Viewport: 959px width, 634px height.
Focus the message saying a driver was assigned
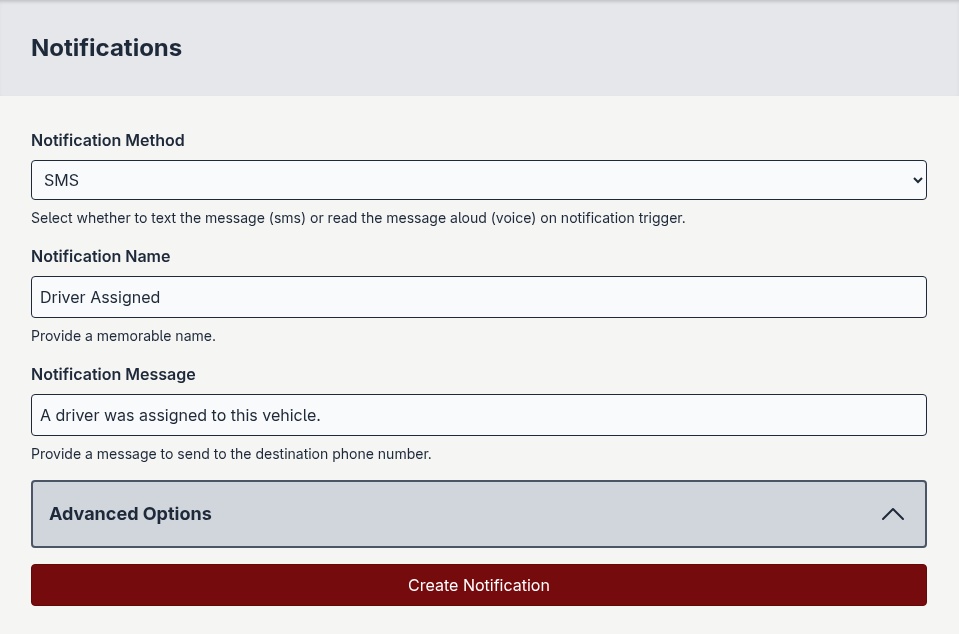479,415
